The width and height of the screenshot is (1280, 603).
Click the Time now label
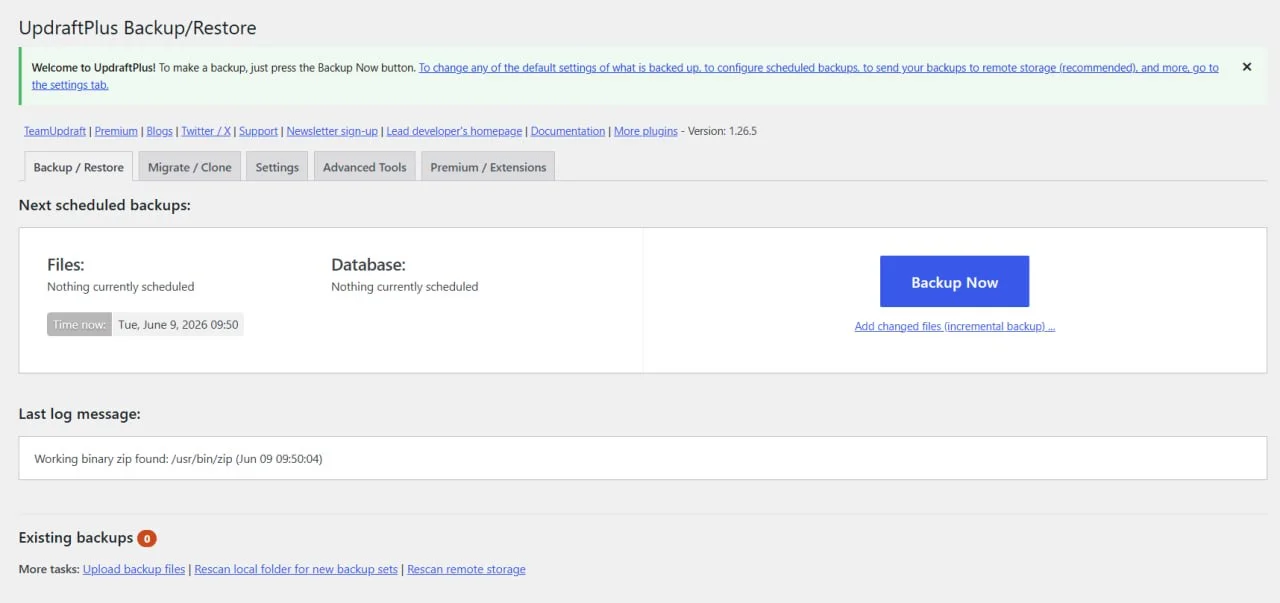[79, 325]
